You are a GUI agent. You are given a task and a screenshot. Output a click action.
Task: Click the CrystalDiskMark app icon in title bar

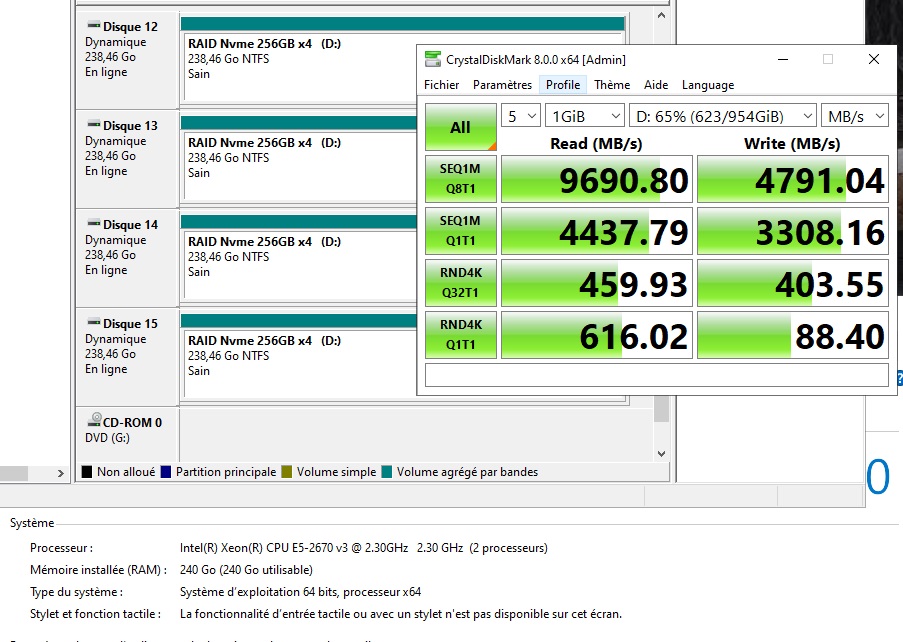(432, 59)
